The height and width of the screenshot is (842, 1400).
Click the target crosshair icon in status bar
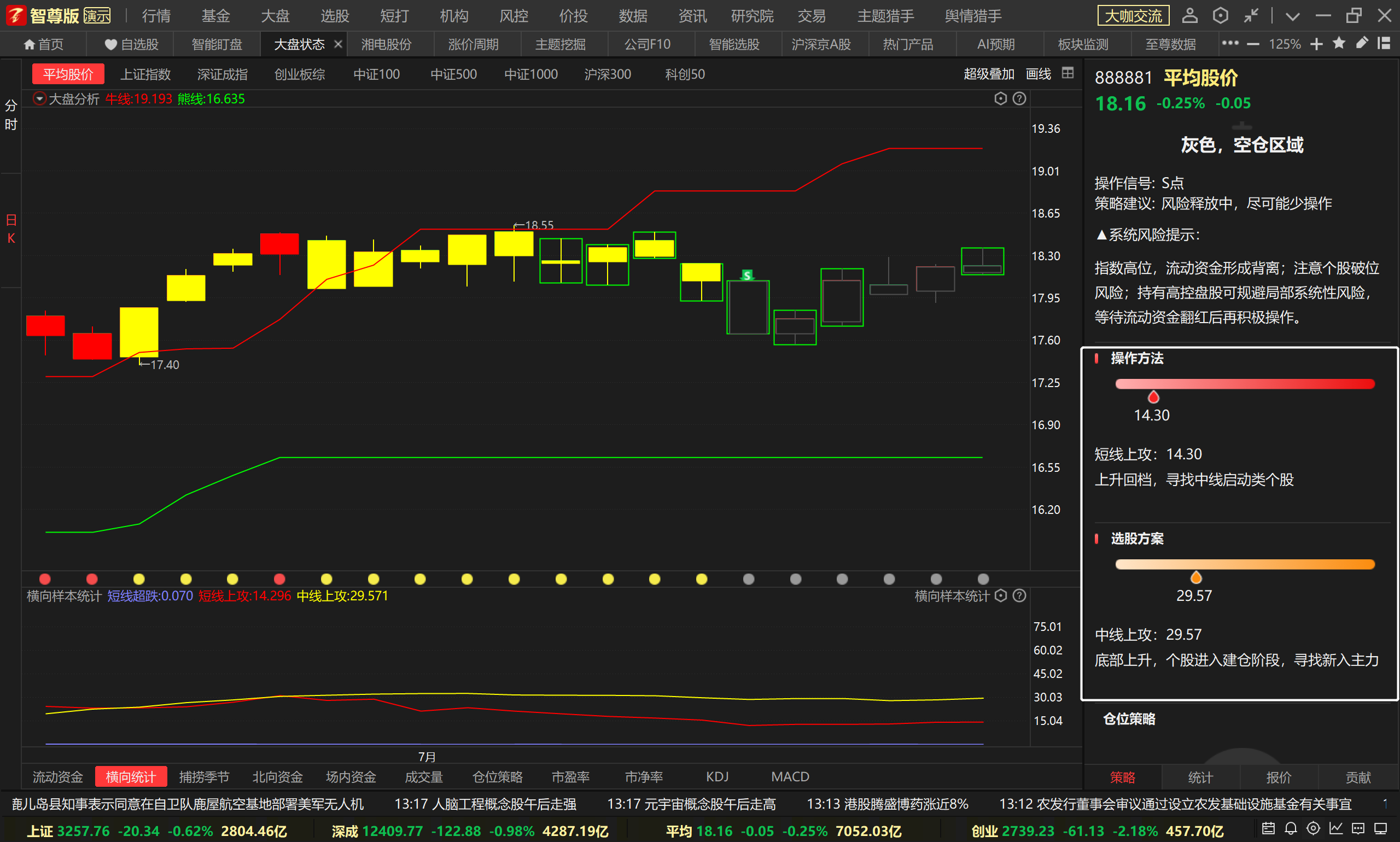tap(1313, 829)
